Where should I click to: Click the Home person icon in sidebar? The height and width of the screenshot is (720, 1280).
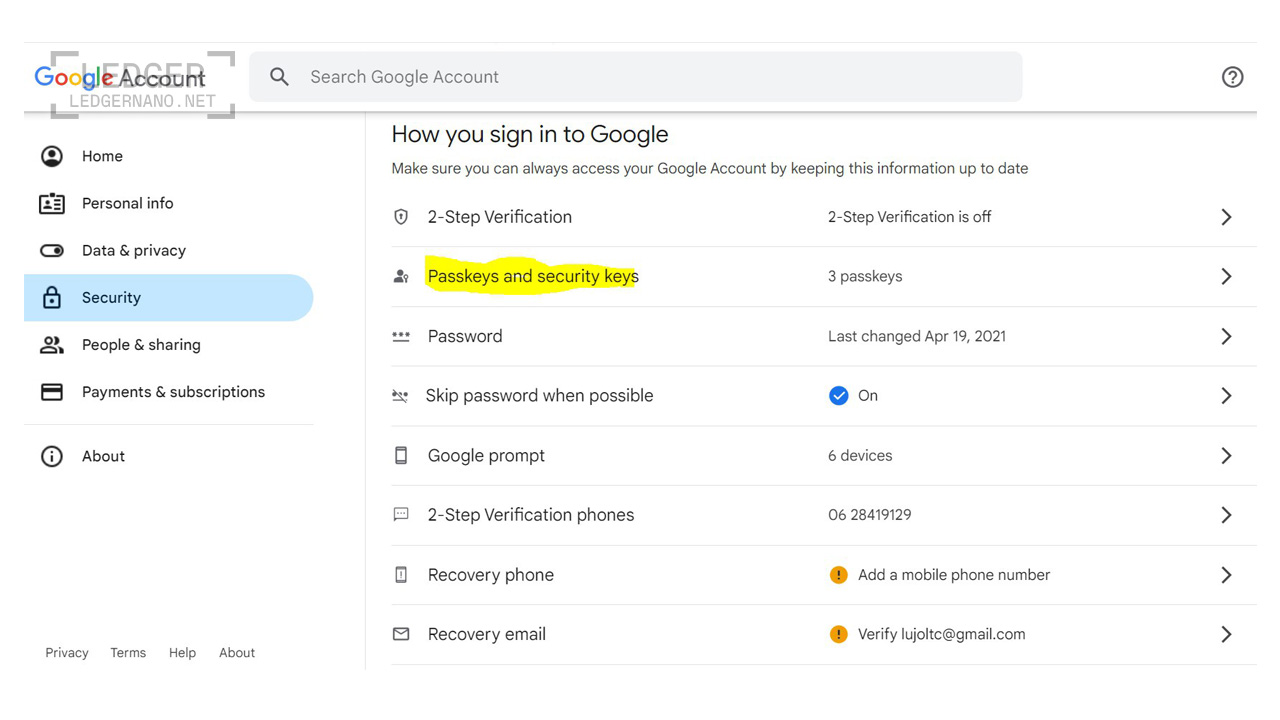tap(51, 156)
